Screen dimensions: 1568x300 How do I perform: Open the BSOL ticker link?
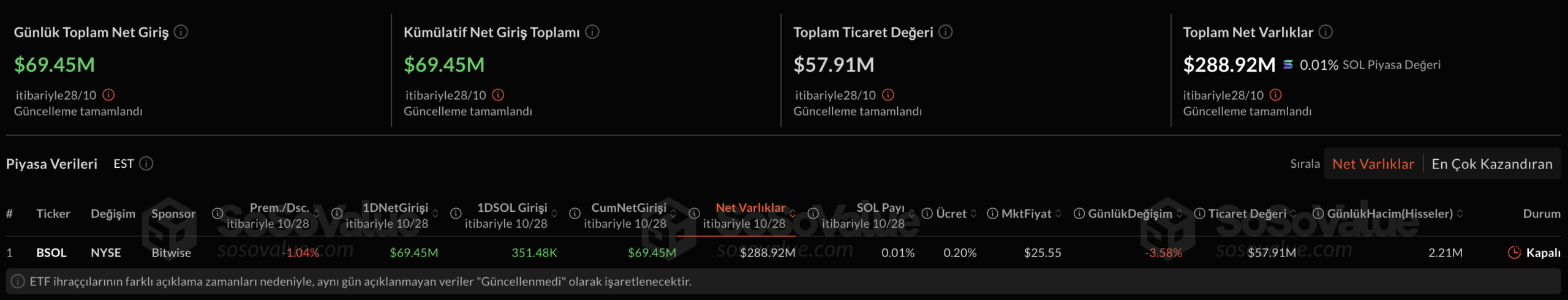pos(51,252)
